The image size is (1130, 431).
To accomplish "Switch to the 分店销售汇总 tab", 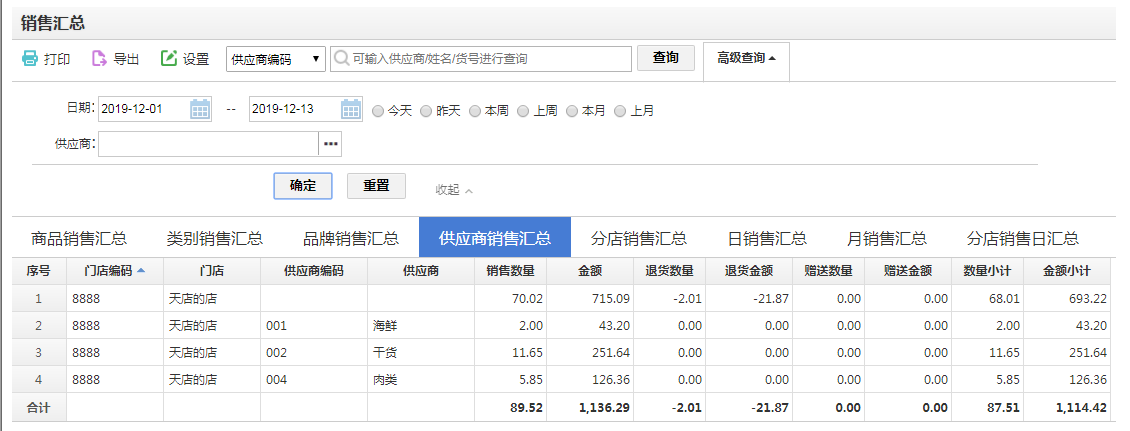I will click(x=639, y=238).
